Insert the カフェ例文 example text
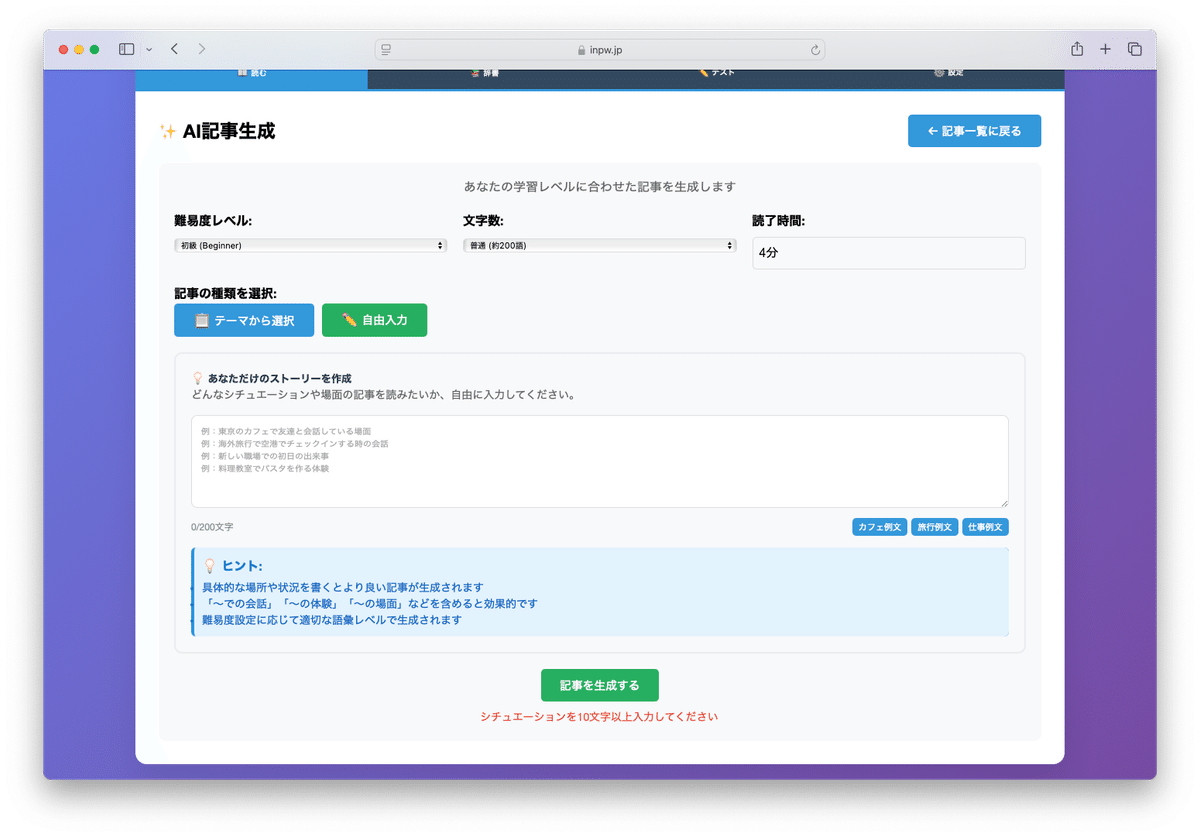The width and height of the screenshot is (1200, 837). pyautogui.click(x=879, y=526)
